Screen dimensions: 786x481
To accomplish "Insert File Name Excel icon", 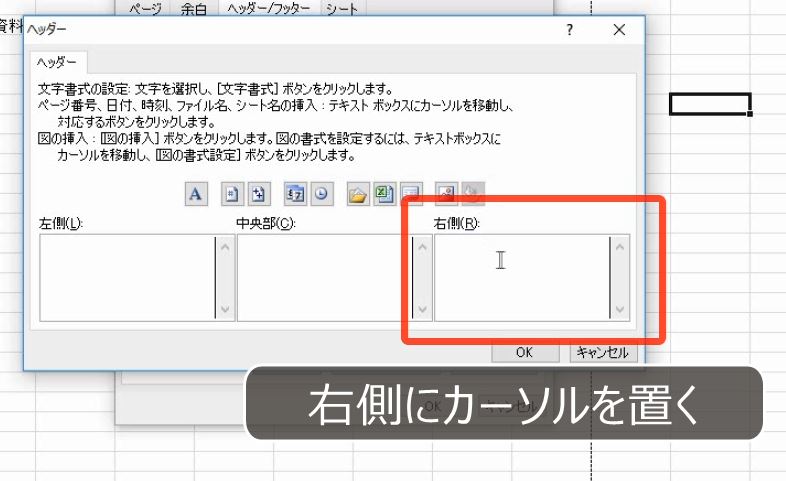I will click(384, 194).
